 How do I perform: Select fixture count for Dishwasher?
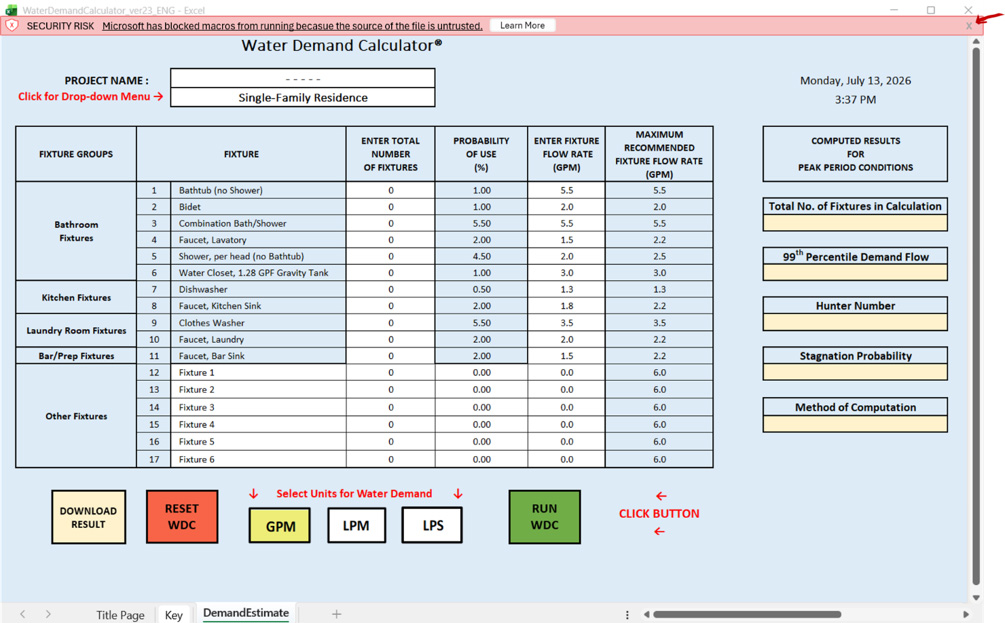pyautogui.click(x=390, y=290)
